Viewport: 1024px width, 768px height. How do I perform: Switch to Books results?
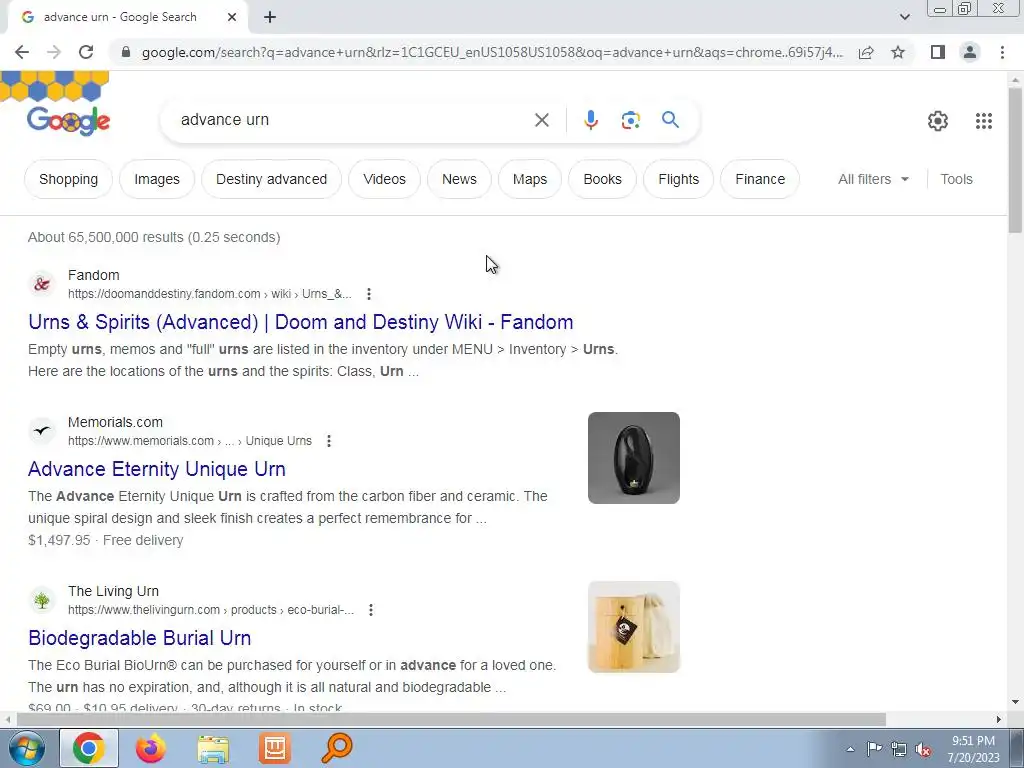tap(602, 179)
